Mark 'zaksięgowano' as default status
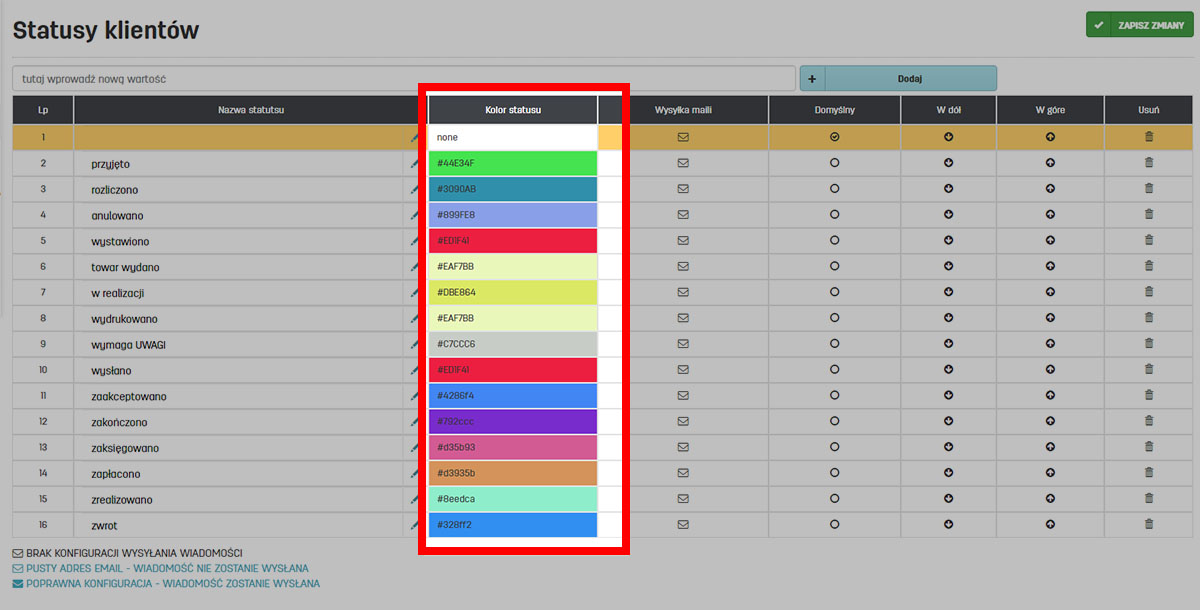This screenshot has width=1200, height=610. pos(834,447)
